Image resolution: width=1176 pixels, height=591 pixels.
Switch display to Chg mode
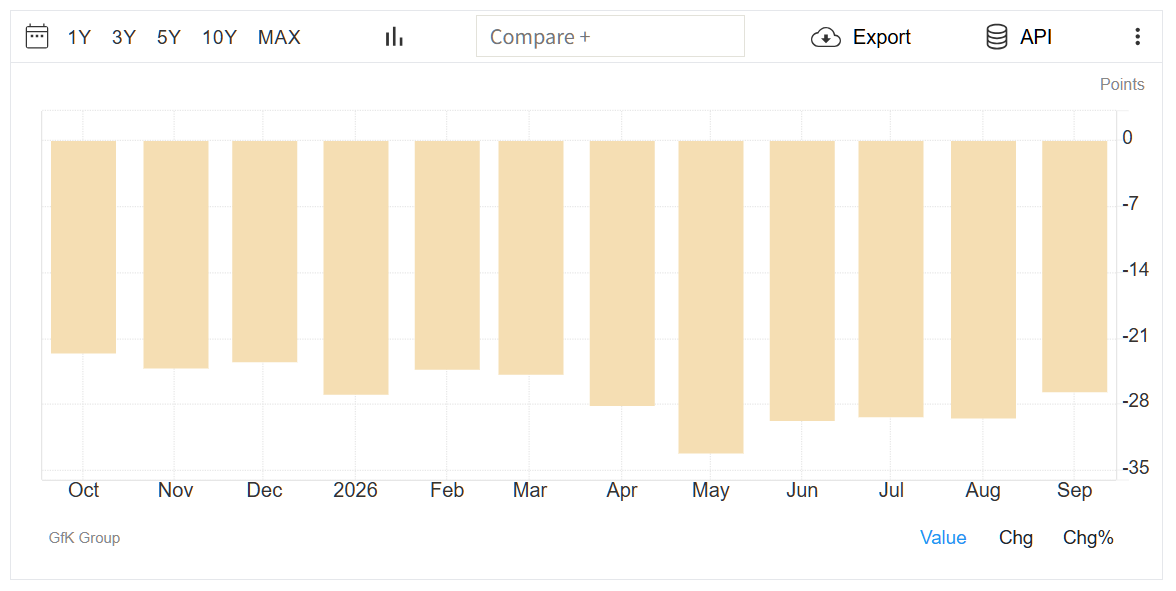click(x=1016, y=538)
